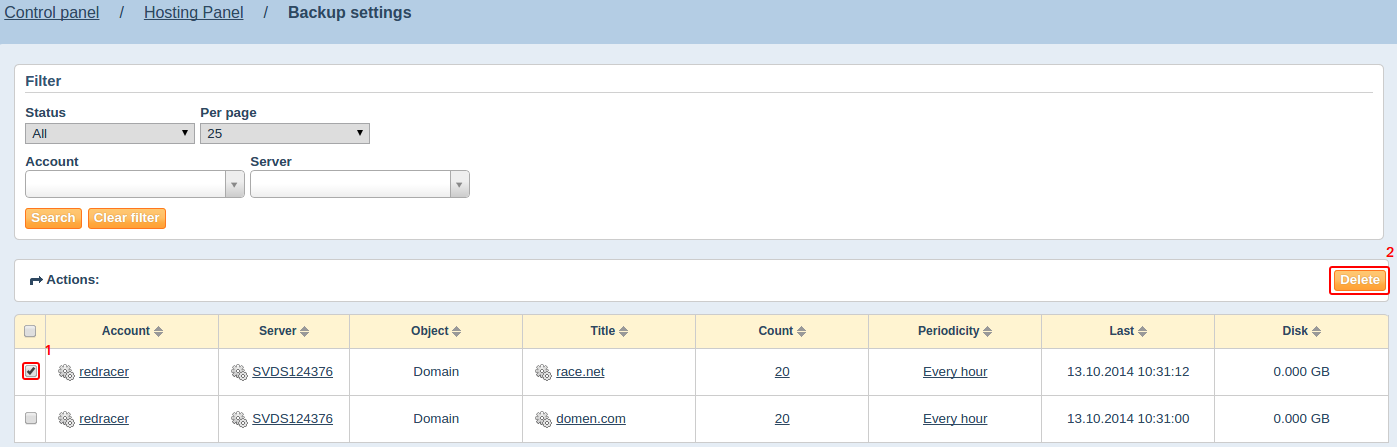Open the Status filter dropdown

[110, 133]
